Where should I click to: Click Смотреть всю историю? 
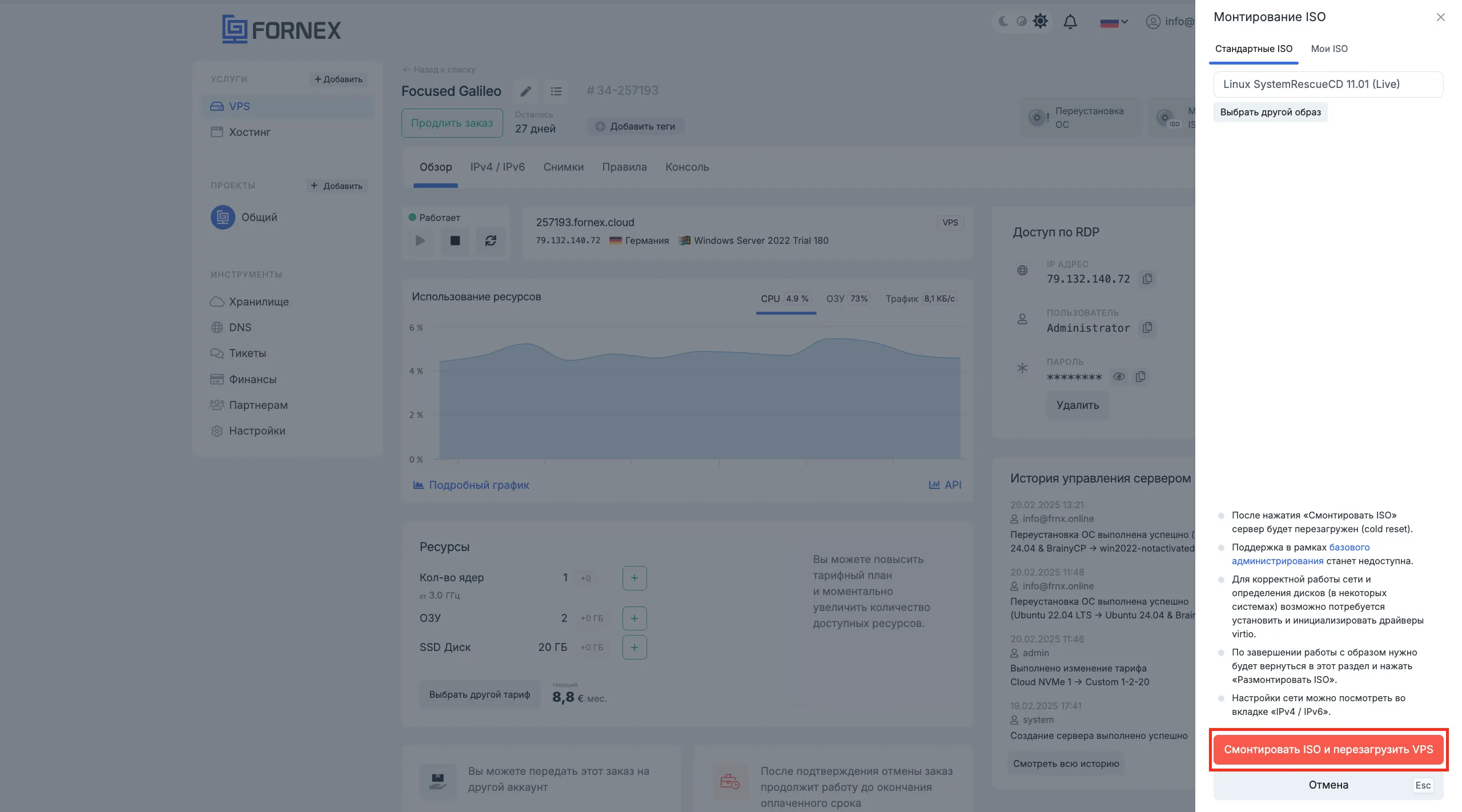click(x=1066, y=764)
